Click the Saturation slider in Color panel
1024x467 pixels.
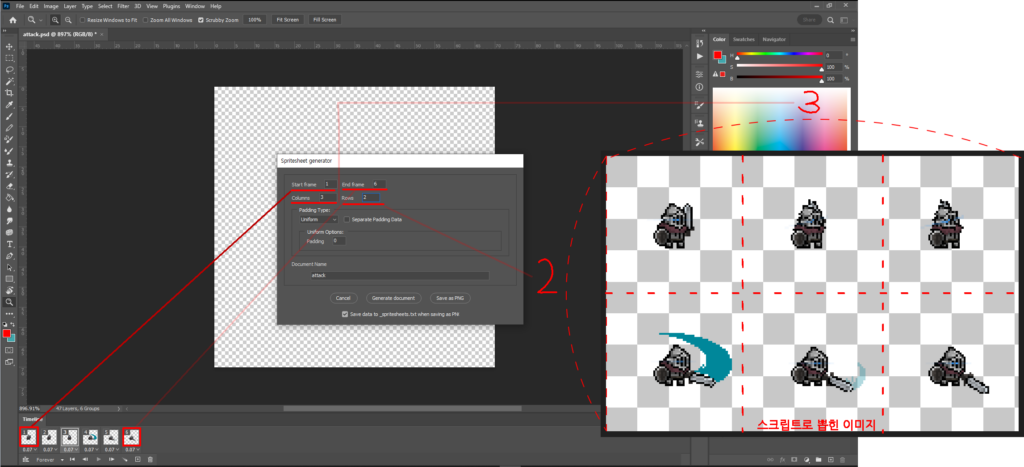click(x=780, y=66)
